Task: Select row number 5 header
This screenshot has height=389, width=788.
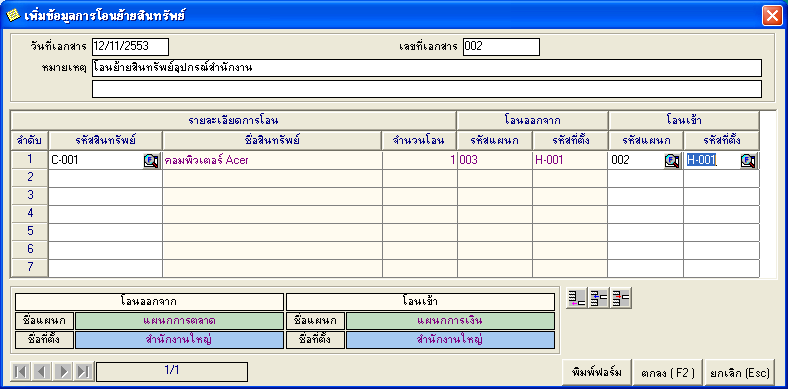Action: pos(30,232)
